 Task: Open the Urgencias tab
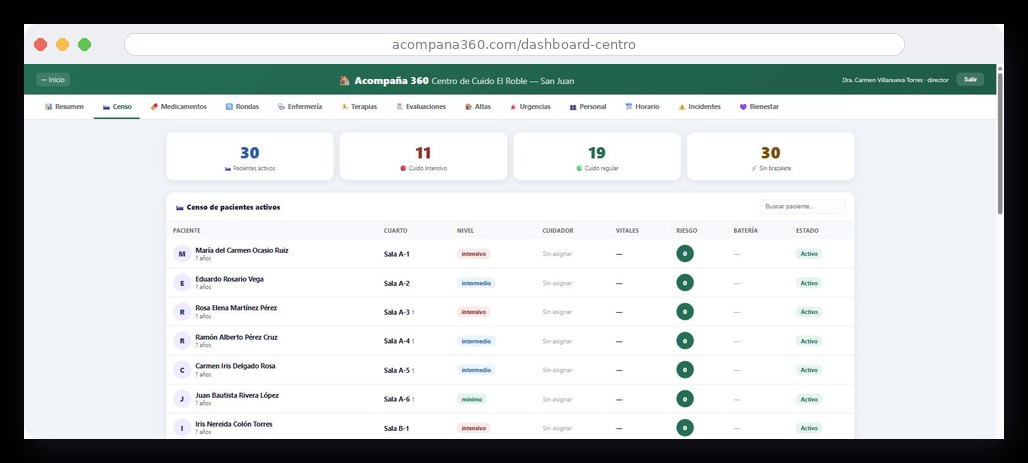pos(530,107)
